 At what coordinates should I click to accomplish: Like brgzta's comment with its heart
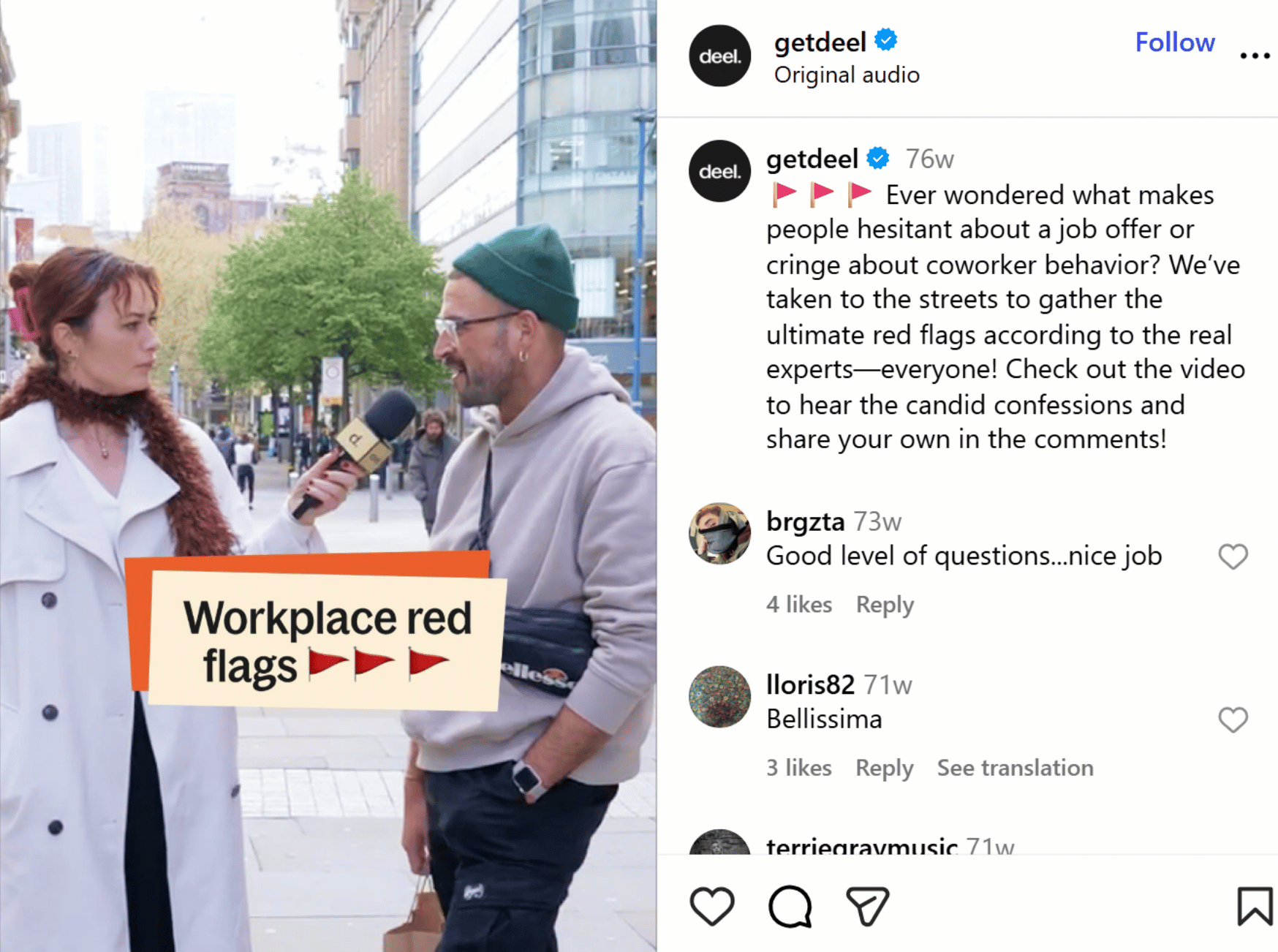pos(1233,556)
